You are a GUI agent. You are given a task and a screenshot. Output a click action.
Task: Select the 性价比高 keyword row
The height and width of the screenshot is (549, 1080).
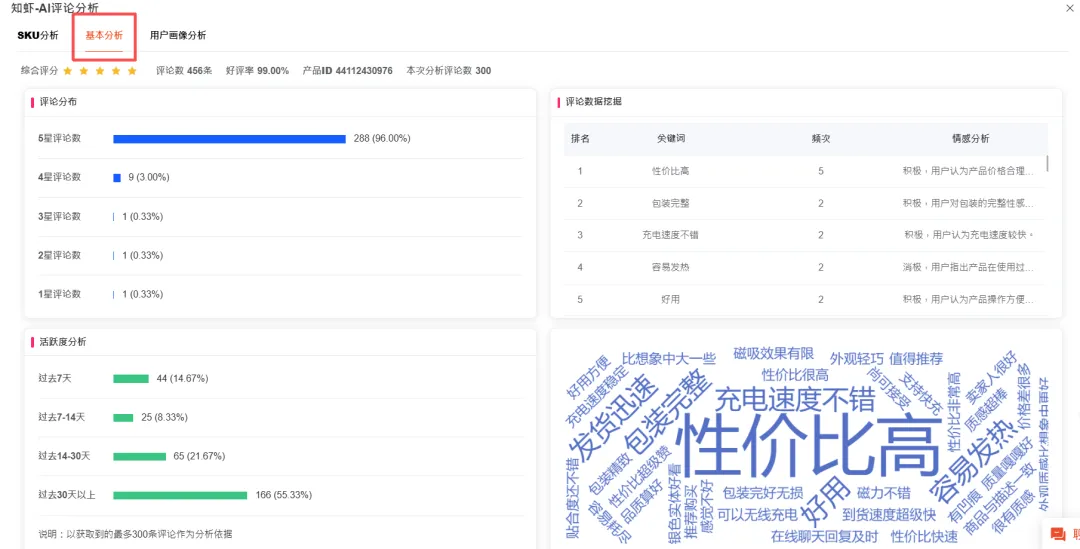(804, 171)
